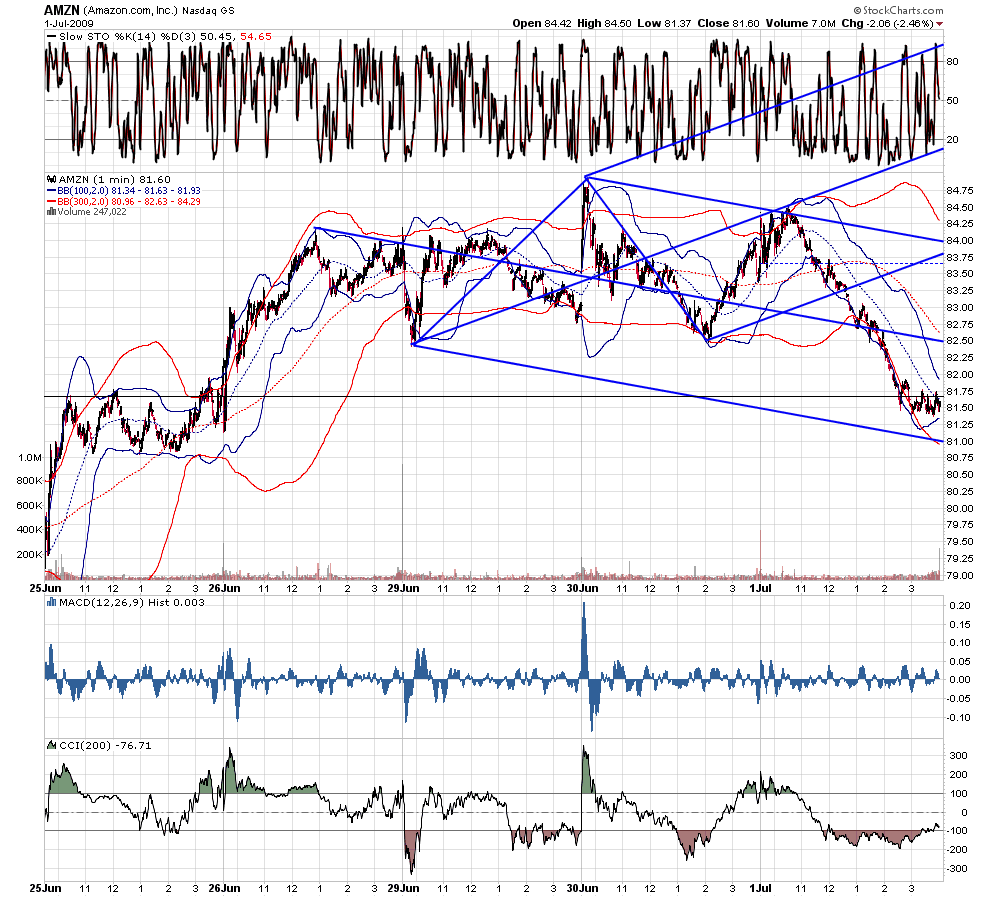Click the -0.10 MACD axis label
The image size is (990, 897).
click(x=958, y=718)
